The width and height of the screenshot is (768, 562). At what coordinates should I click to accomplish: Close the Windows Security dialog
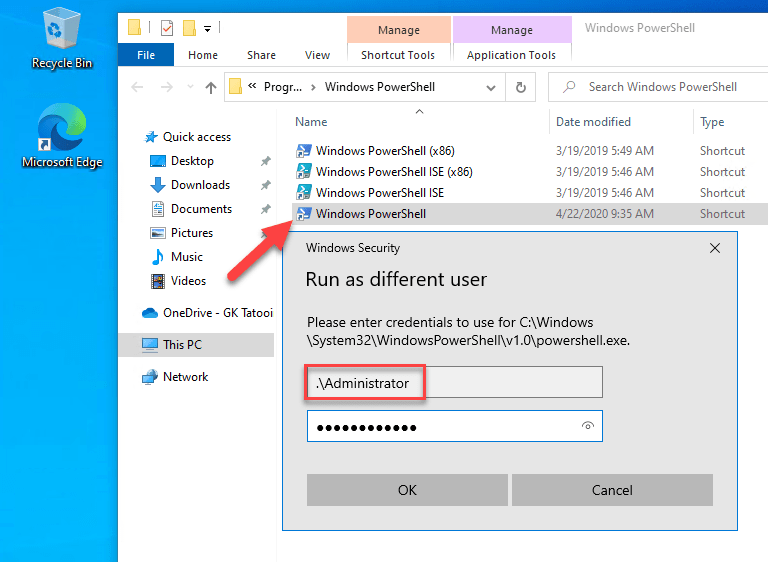point(715,248)
